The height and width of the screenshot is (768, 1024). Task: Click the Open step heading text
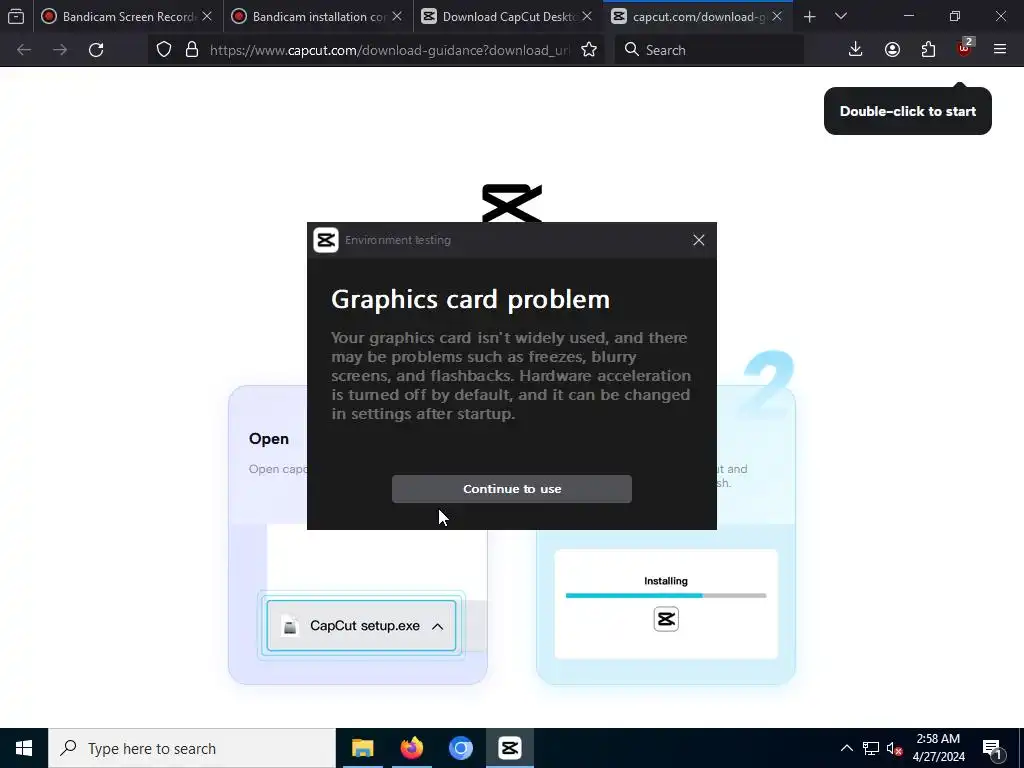click(x=268, y=439)
